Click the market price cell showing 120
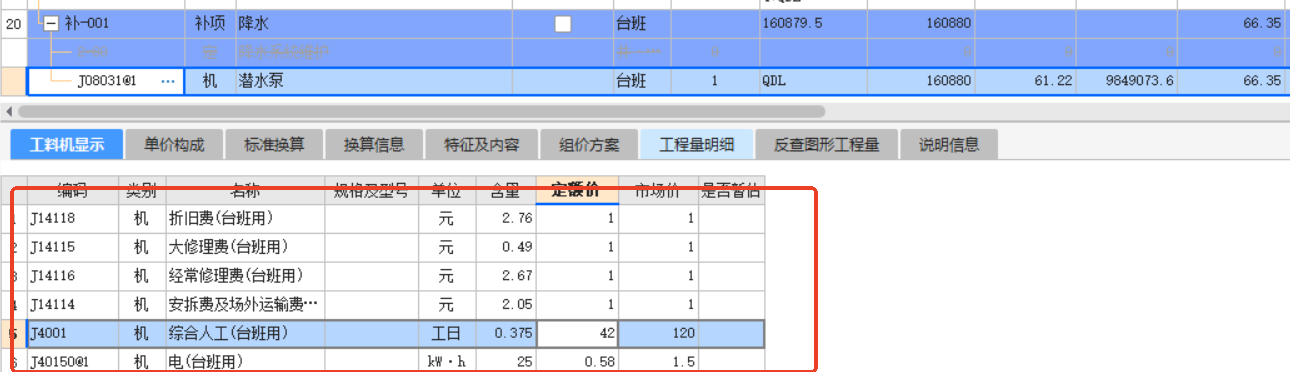1290x372 pixels. [x=659, y=333]
